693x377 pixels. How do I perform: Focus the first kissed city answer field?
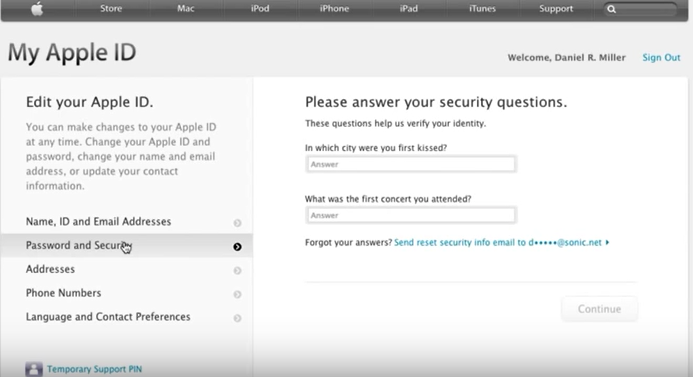pyautogui.click(x=411, y=164)
